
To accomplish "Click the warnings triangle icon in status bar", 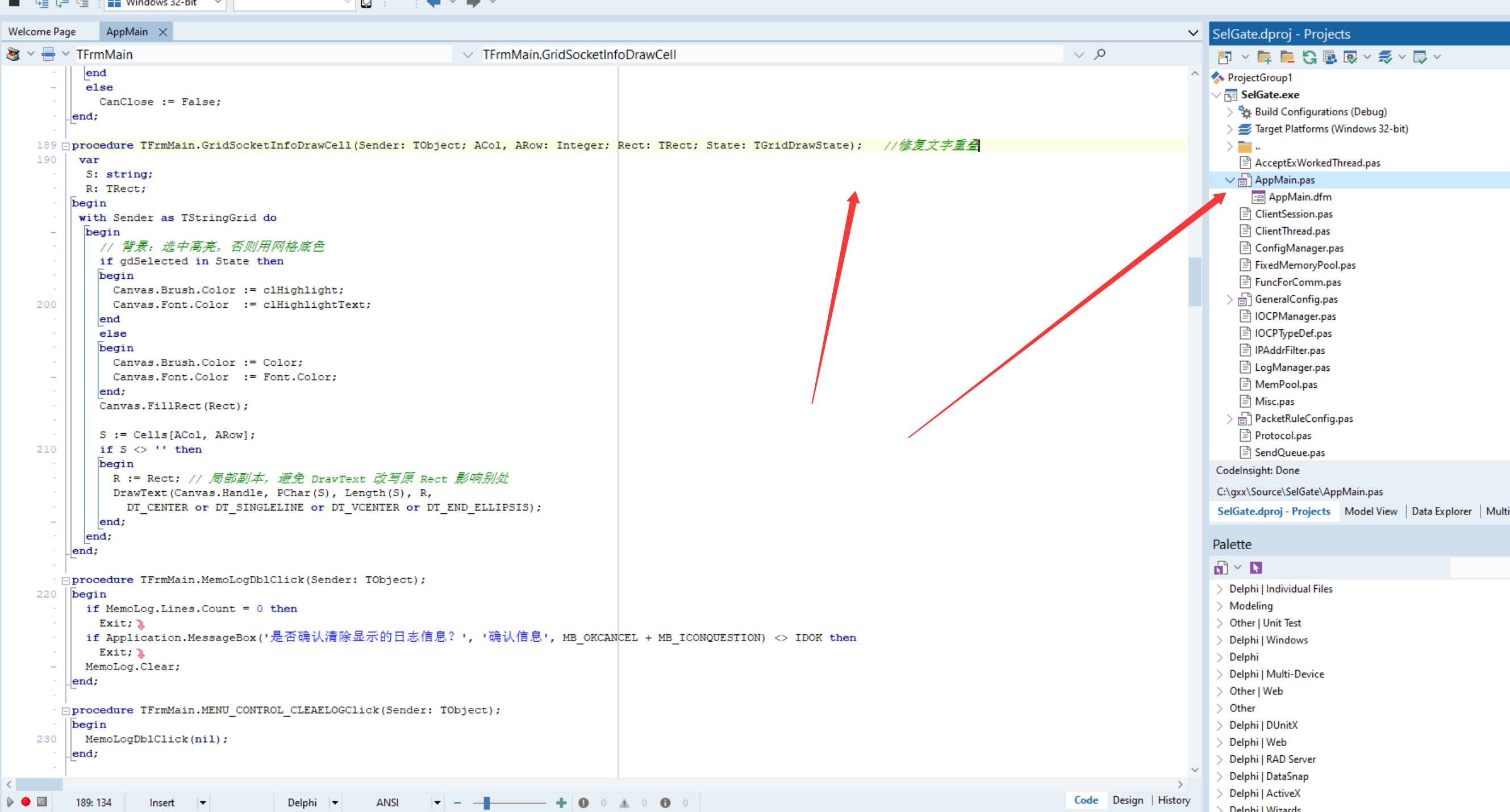I will point(624,802).
